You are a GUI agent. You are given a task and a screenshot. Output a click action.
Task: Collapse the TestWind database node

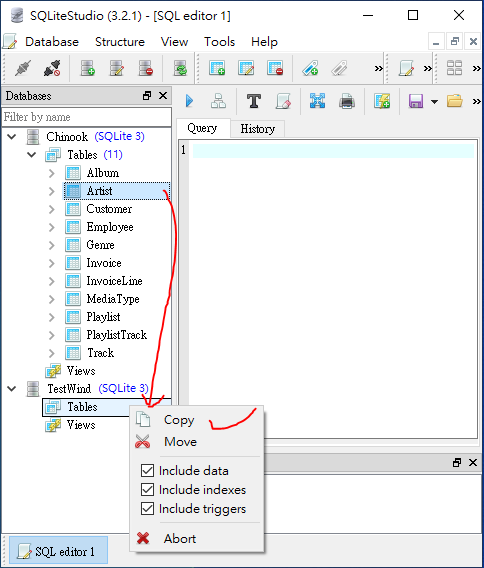click(x=12, y=389)
